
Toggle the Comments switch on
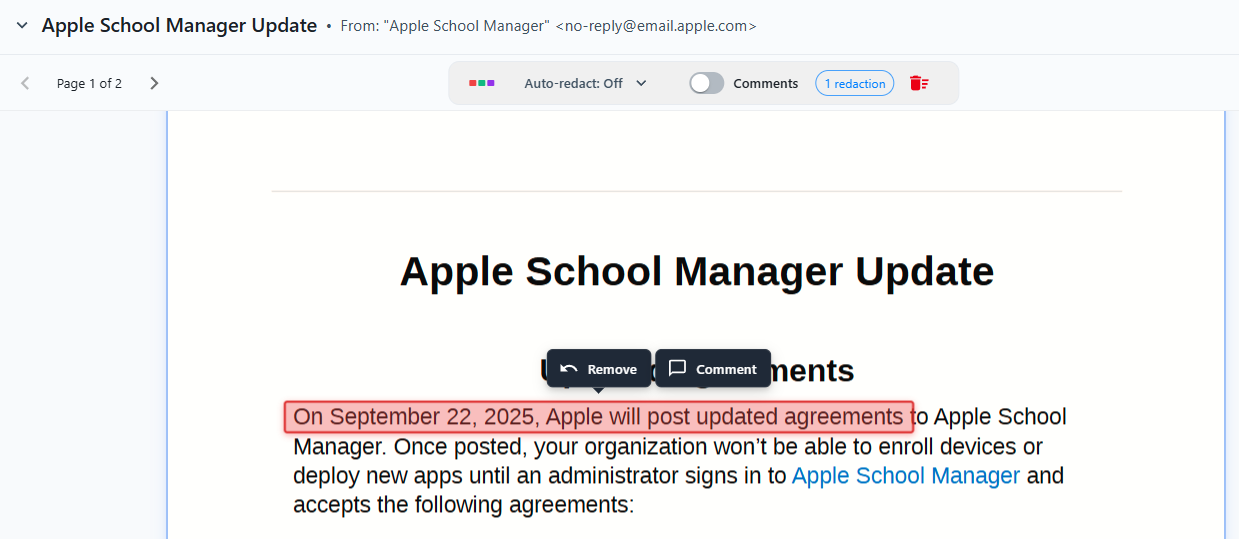click(707, 83)
